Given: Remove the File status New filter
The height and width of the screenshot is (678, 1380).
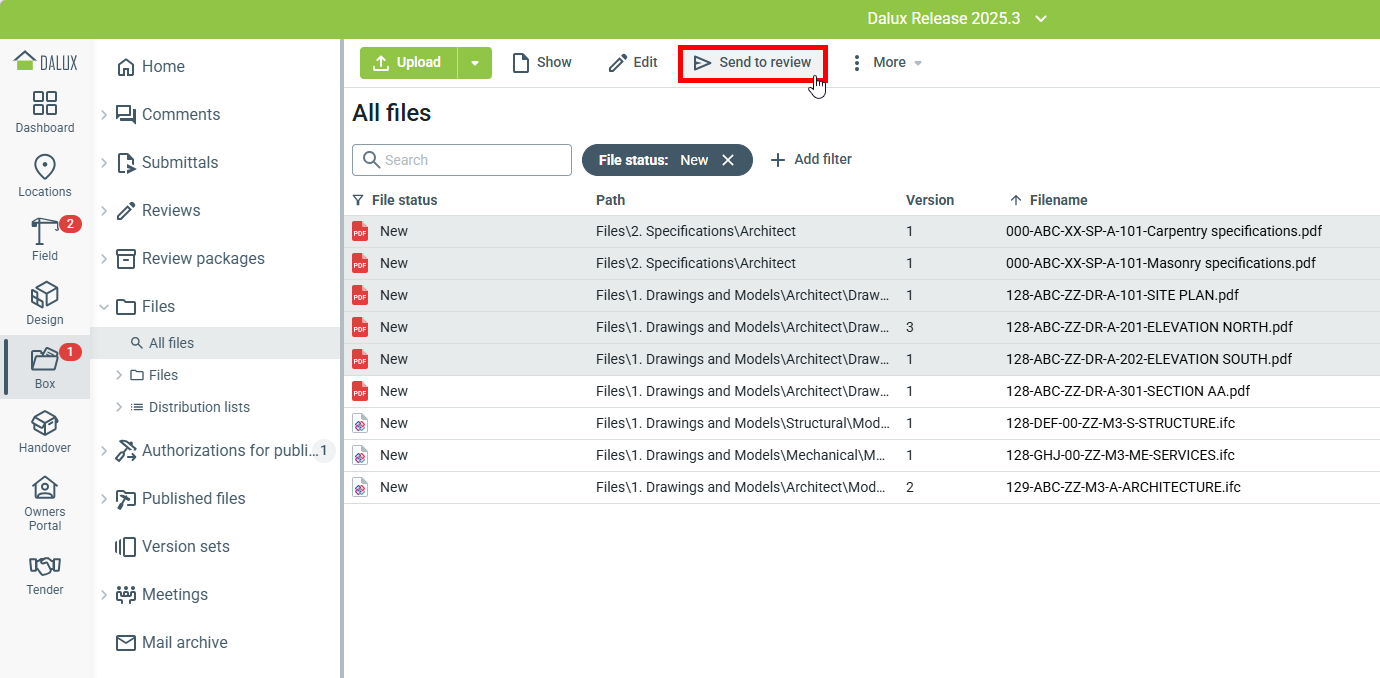Looking at the screenshot, I should pos(728,160).
